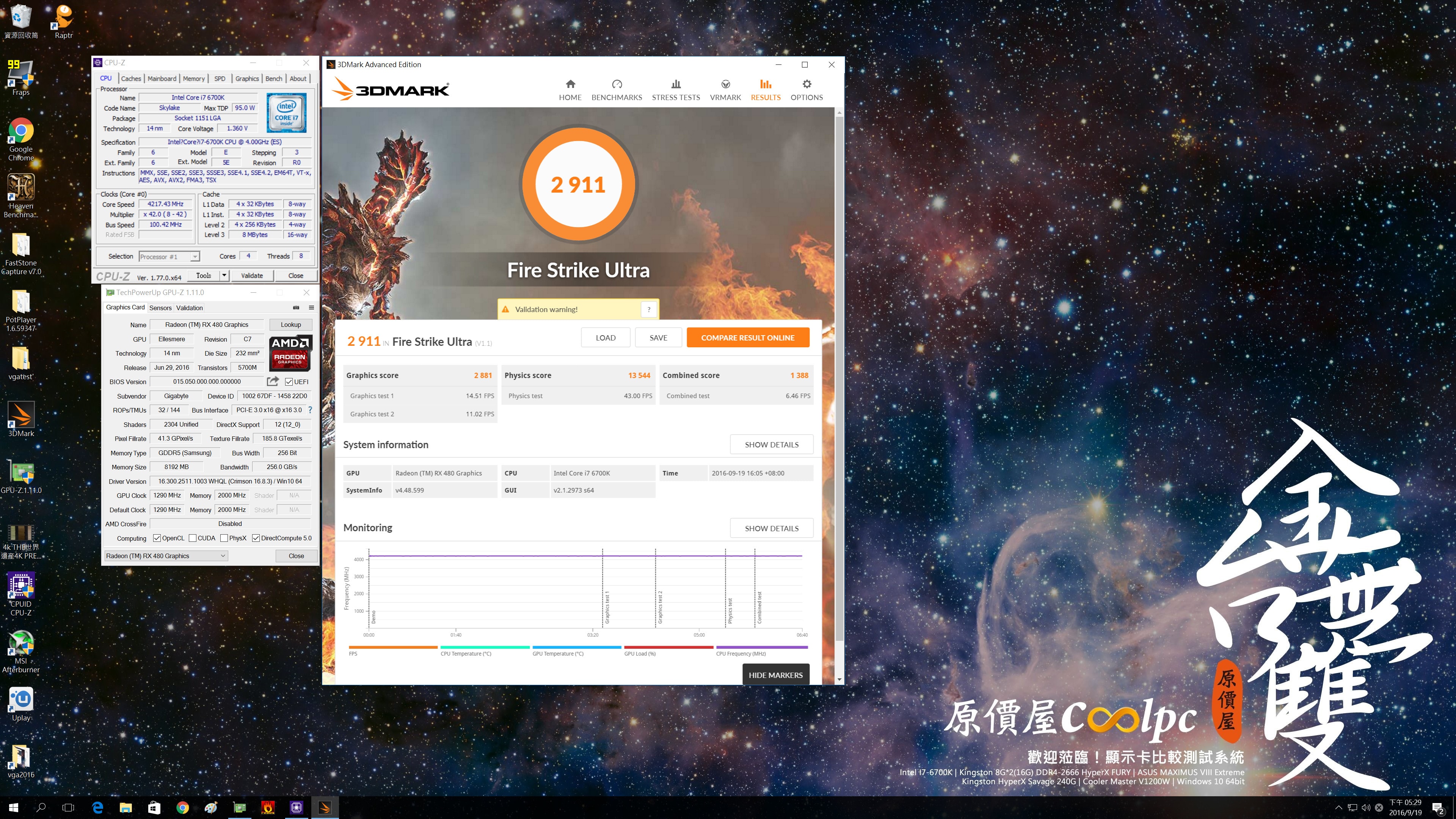The image size is (1456, 819).
Task: Toggle the CUDA checkbox in GPU-Z
Action: [192, 538]
